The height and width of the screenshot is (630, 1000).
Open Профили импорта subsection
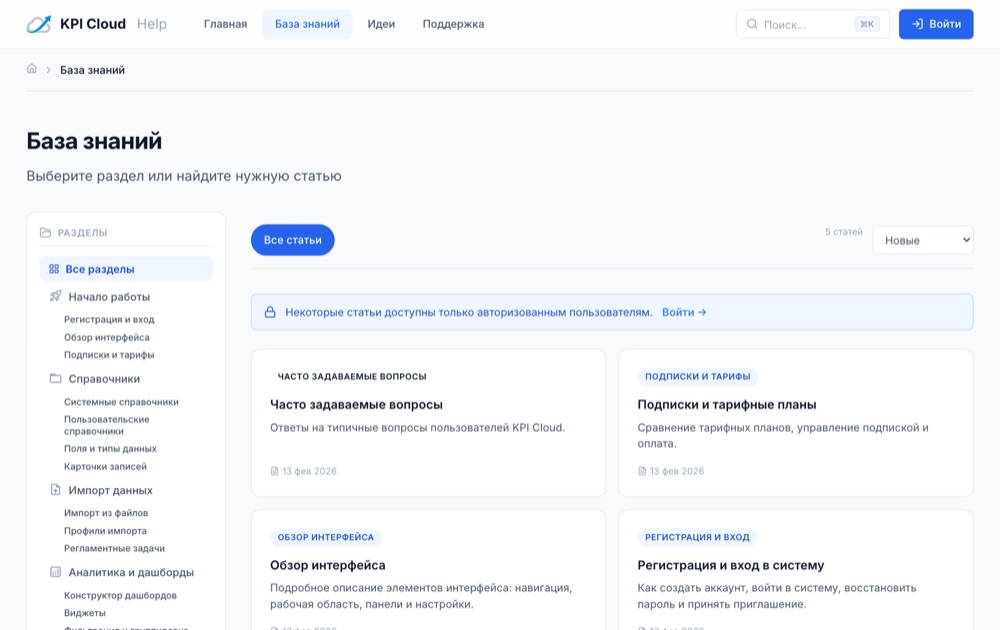coord(105,531)
